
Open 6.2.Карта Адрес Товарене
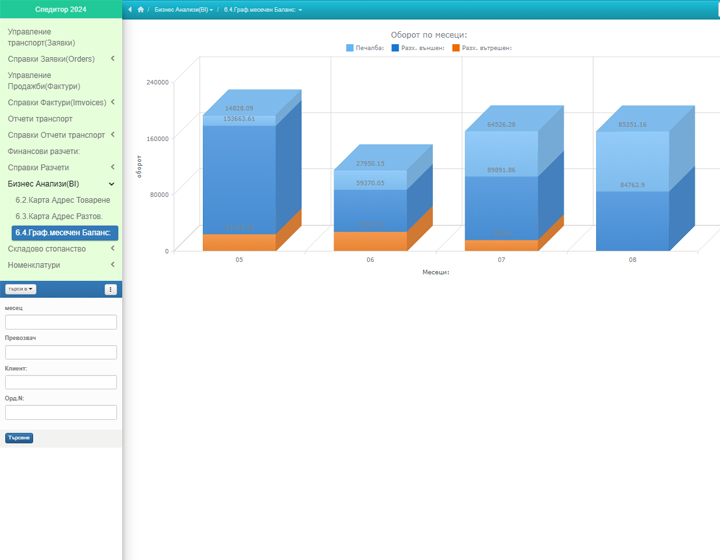63,200
